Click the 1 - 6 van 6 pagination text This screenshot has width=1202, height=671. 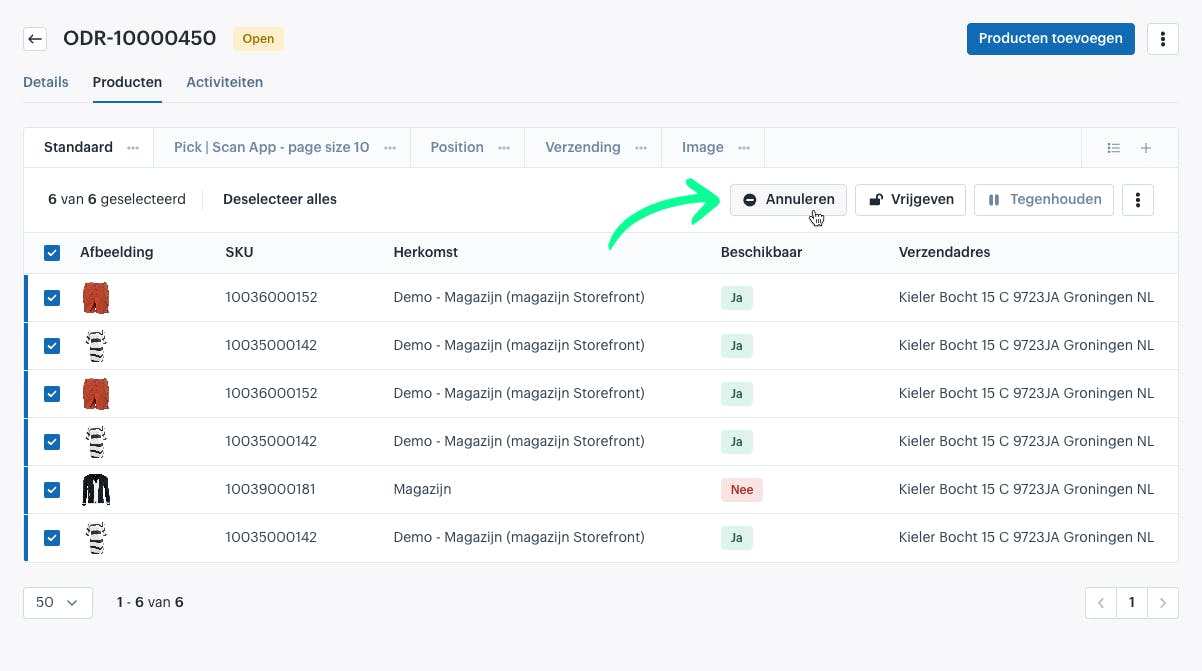point(150,603)
